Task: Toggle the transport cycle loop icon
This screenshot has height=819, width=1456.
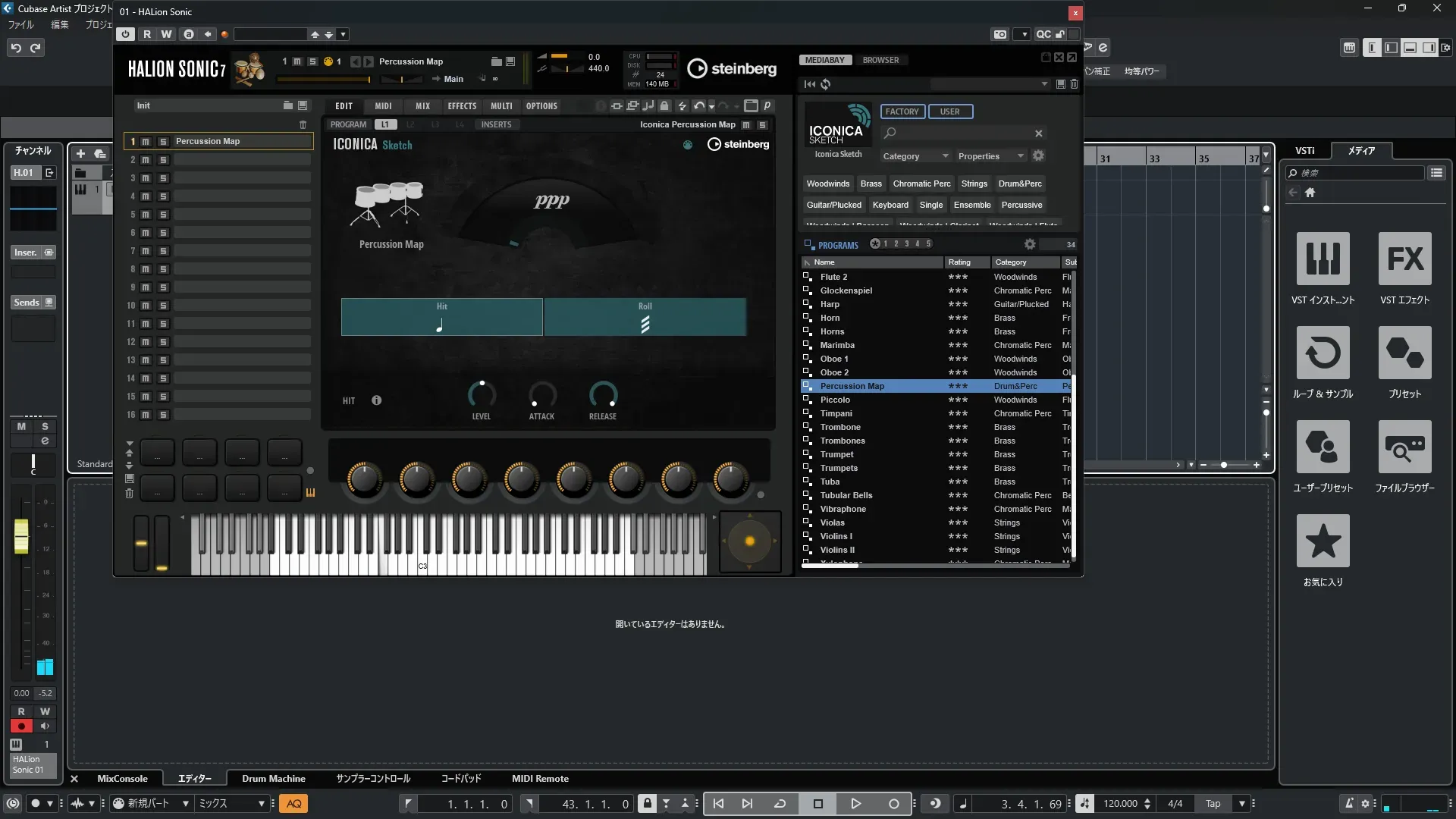Action: [x=780, y=803]
